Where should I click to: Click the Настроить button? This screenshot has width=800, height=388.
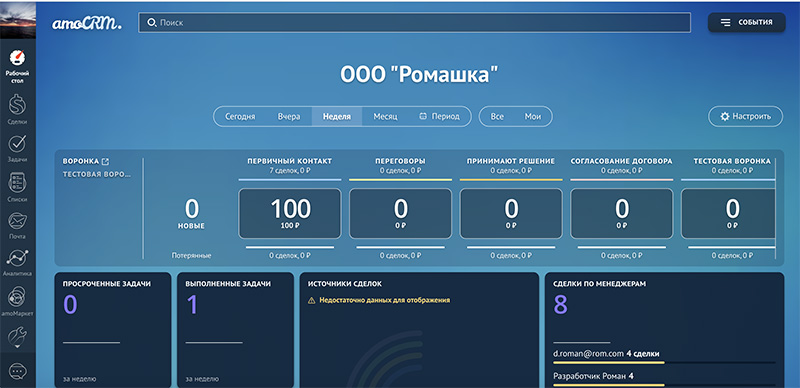click(745, 116)
